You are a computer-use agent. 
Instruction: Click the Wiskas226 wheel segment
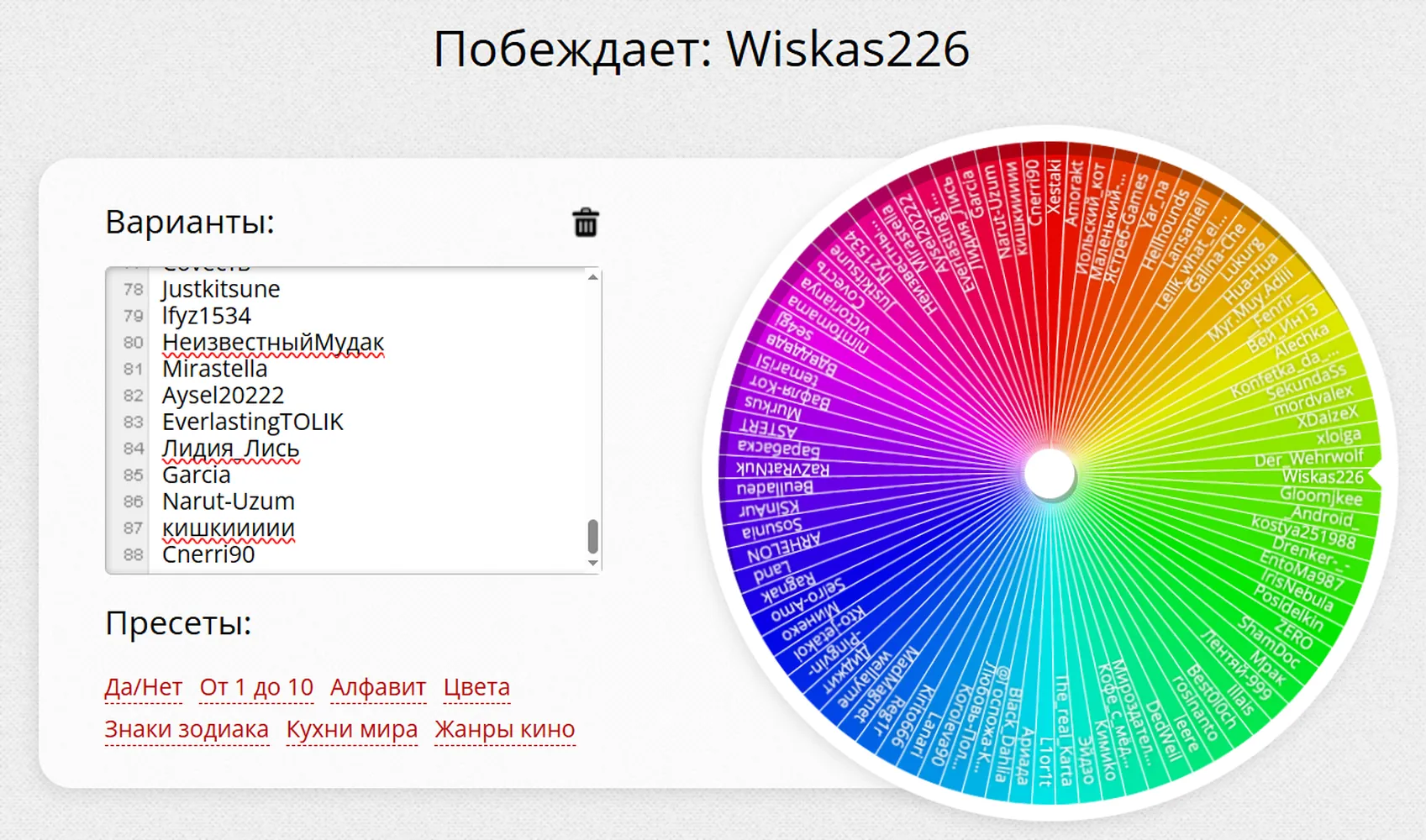1323,476
